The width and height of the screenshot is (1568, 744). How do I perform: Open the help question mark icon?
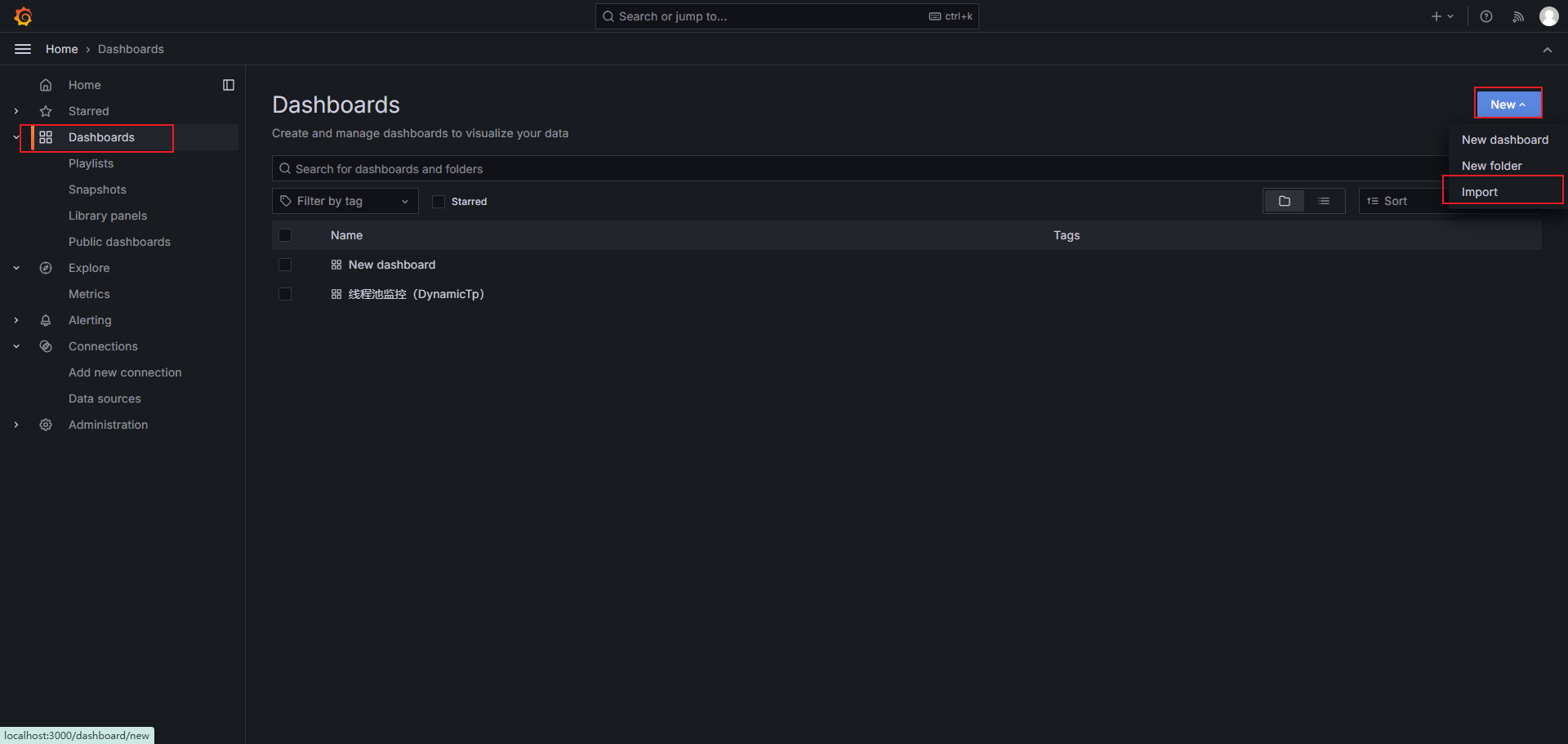(x=1486, y=16)
